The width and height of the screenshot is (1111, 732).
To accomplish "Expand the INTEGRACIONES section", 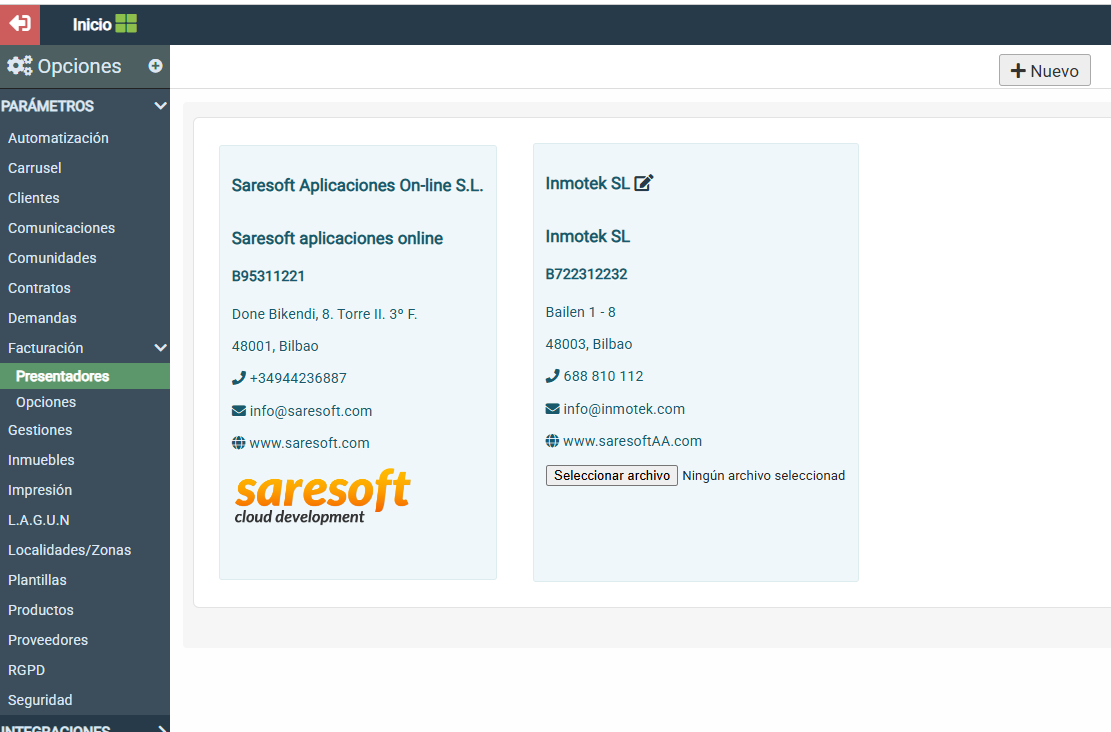I will point(160,728).
